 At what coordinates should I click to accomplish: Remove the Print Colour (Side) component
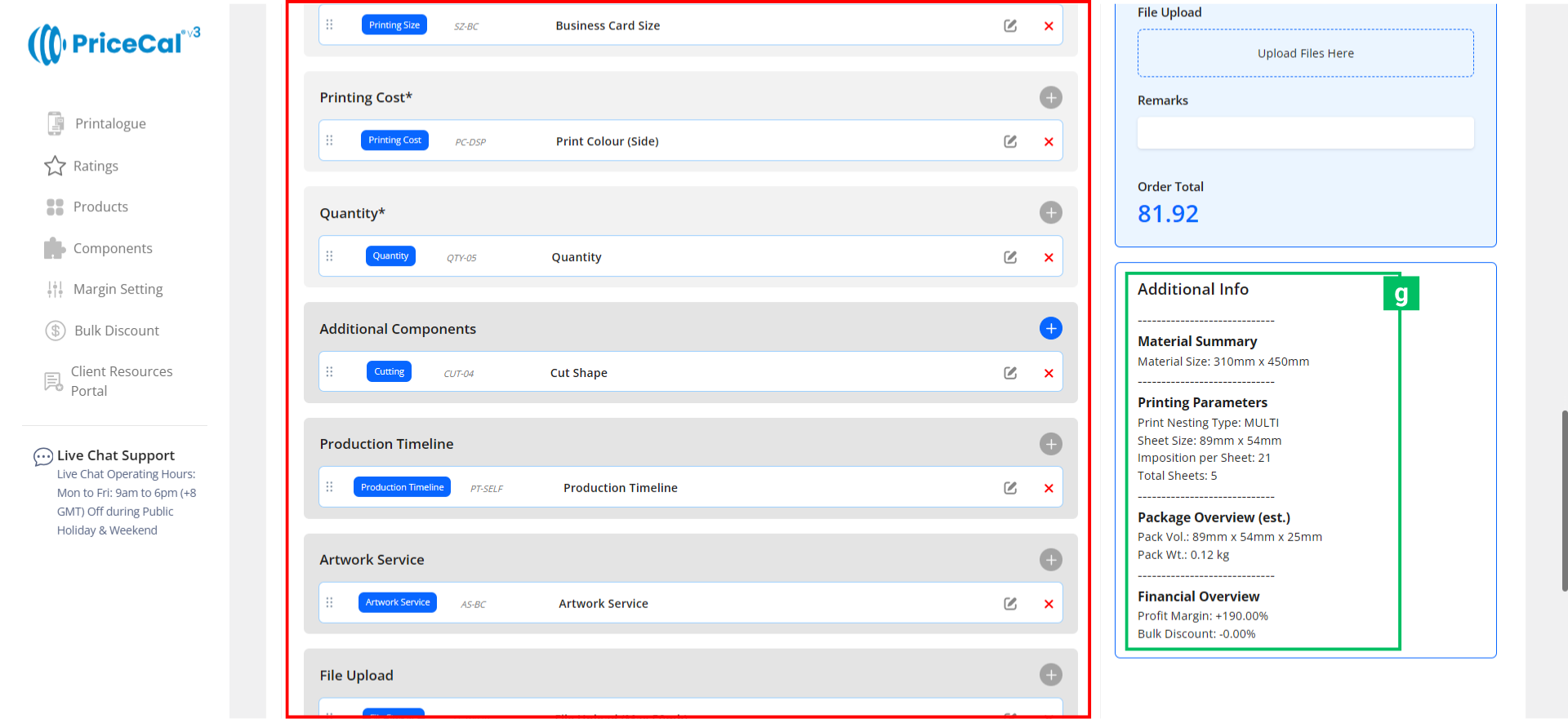click(x=1049, y=142)
